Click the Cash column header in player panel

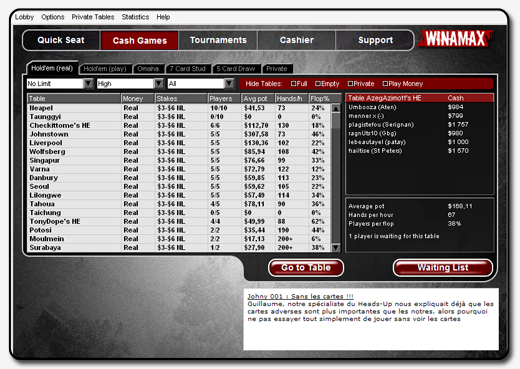point(456,98)
